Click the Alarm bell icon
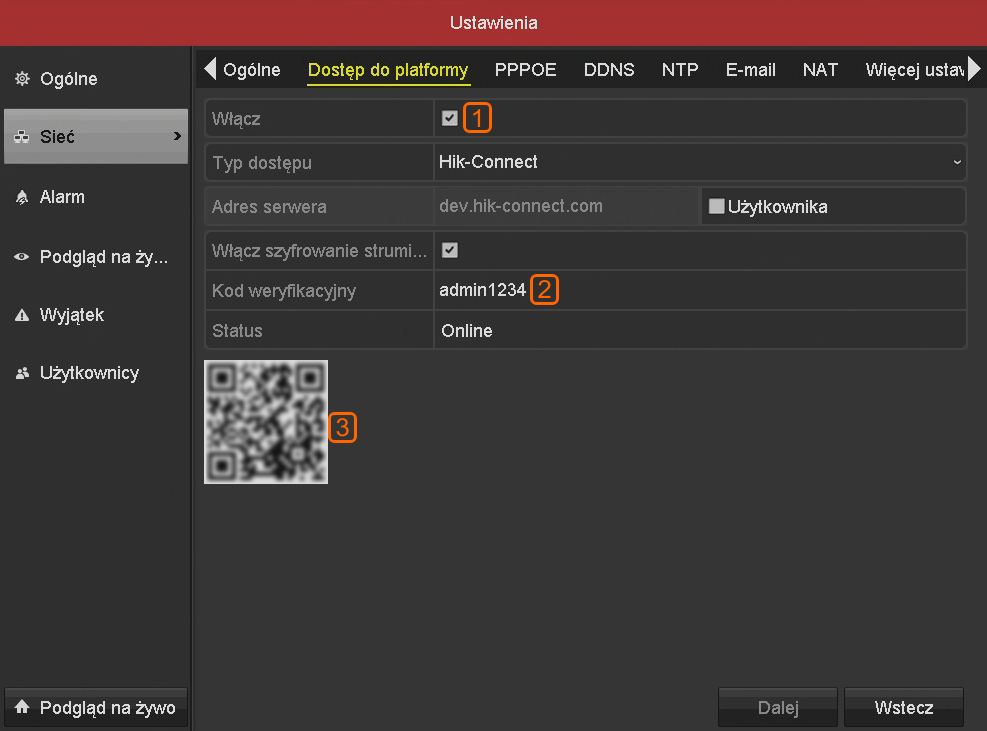This screenshot has height=731, width=987. 22,197
